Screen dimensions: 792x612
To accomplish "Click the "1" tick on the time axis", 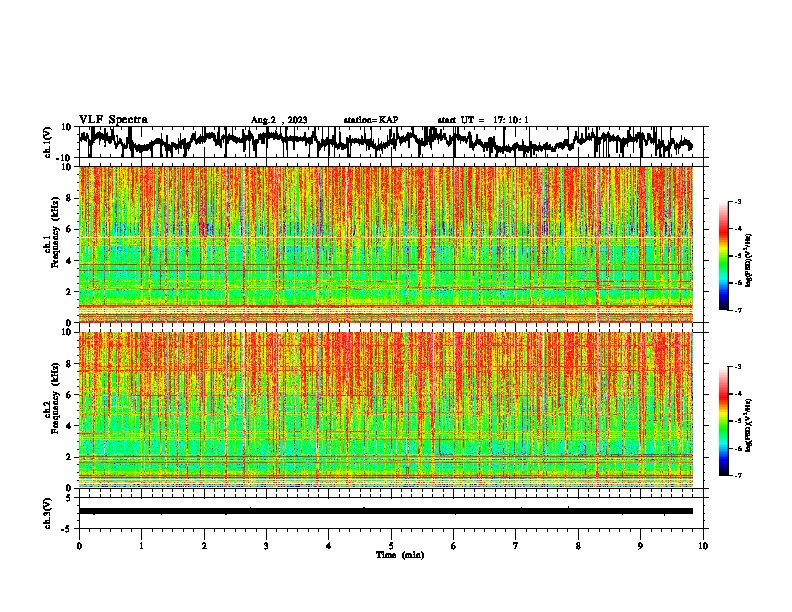I will pos(141,546).
